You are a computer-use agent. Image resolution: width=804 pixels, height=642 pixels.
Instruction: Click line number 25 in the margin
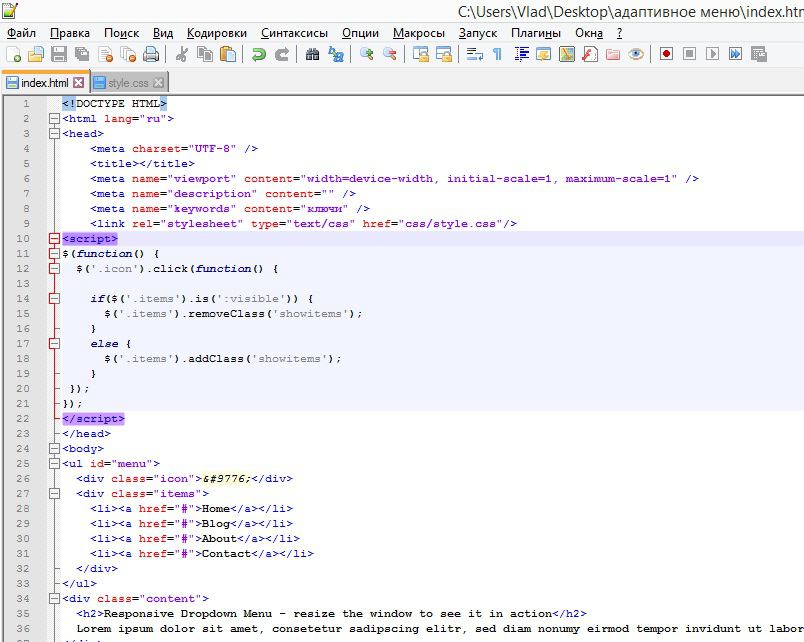point(22,464)
